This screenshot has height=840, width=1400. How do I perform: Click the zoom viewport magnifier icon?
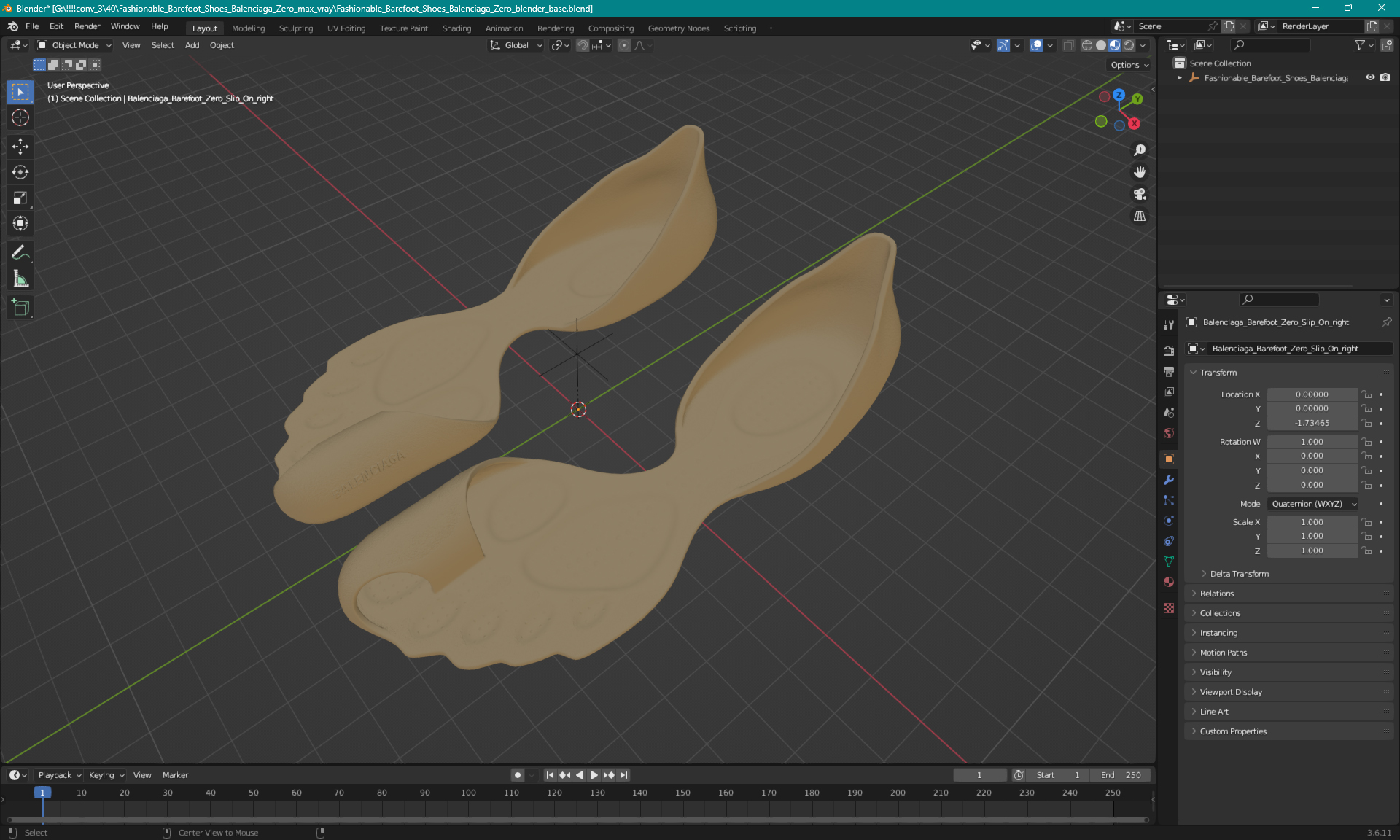point(1140,150)
